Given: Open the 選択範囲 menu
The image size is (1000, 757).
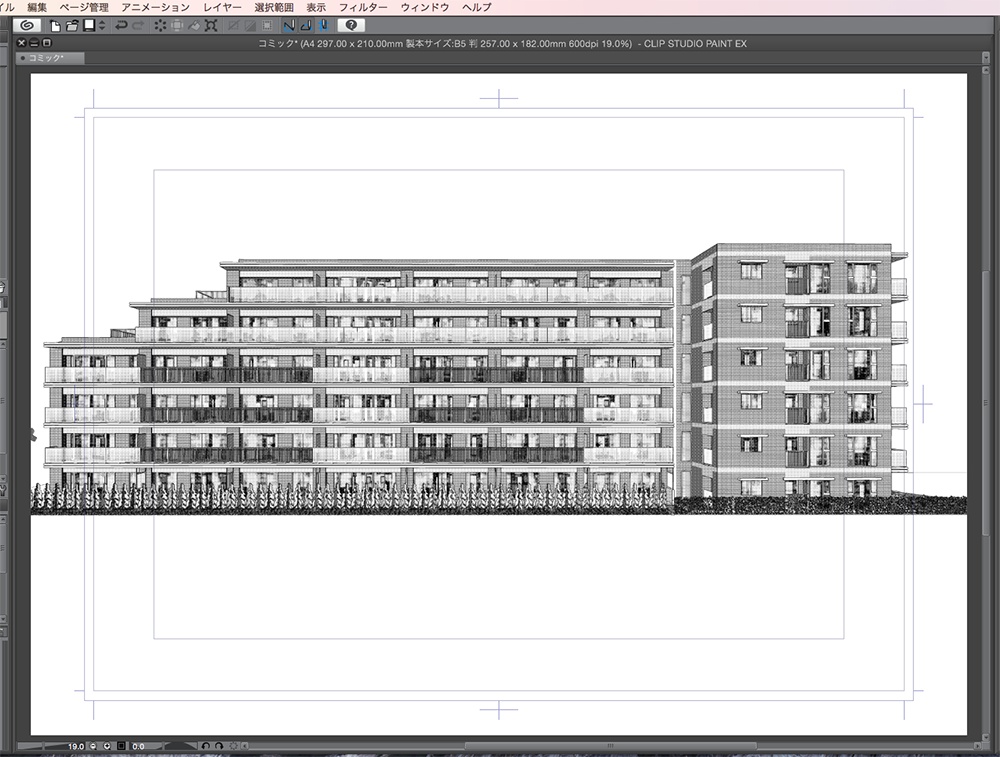Looking at the screenshot, I should coord(274,7).
